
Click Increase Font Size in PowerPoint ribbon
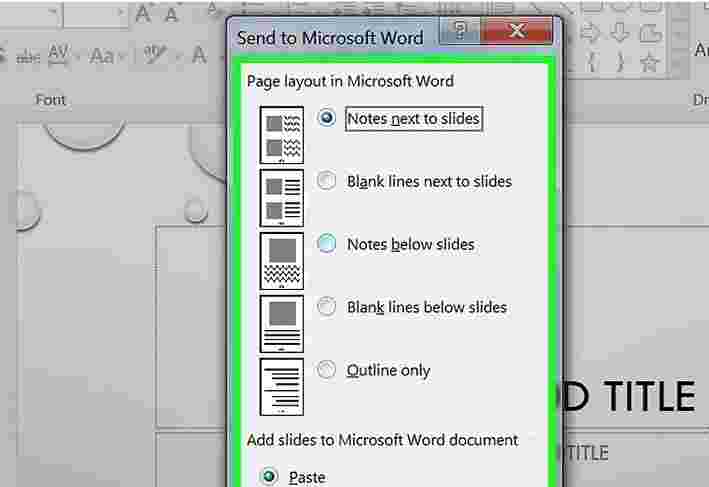pos(143,14)
